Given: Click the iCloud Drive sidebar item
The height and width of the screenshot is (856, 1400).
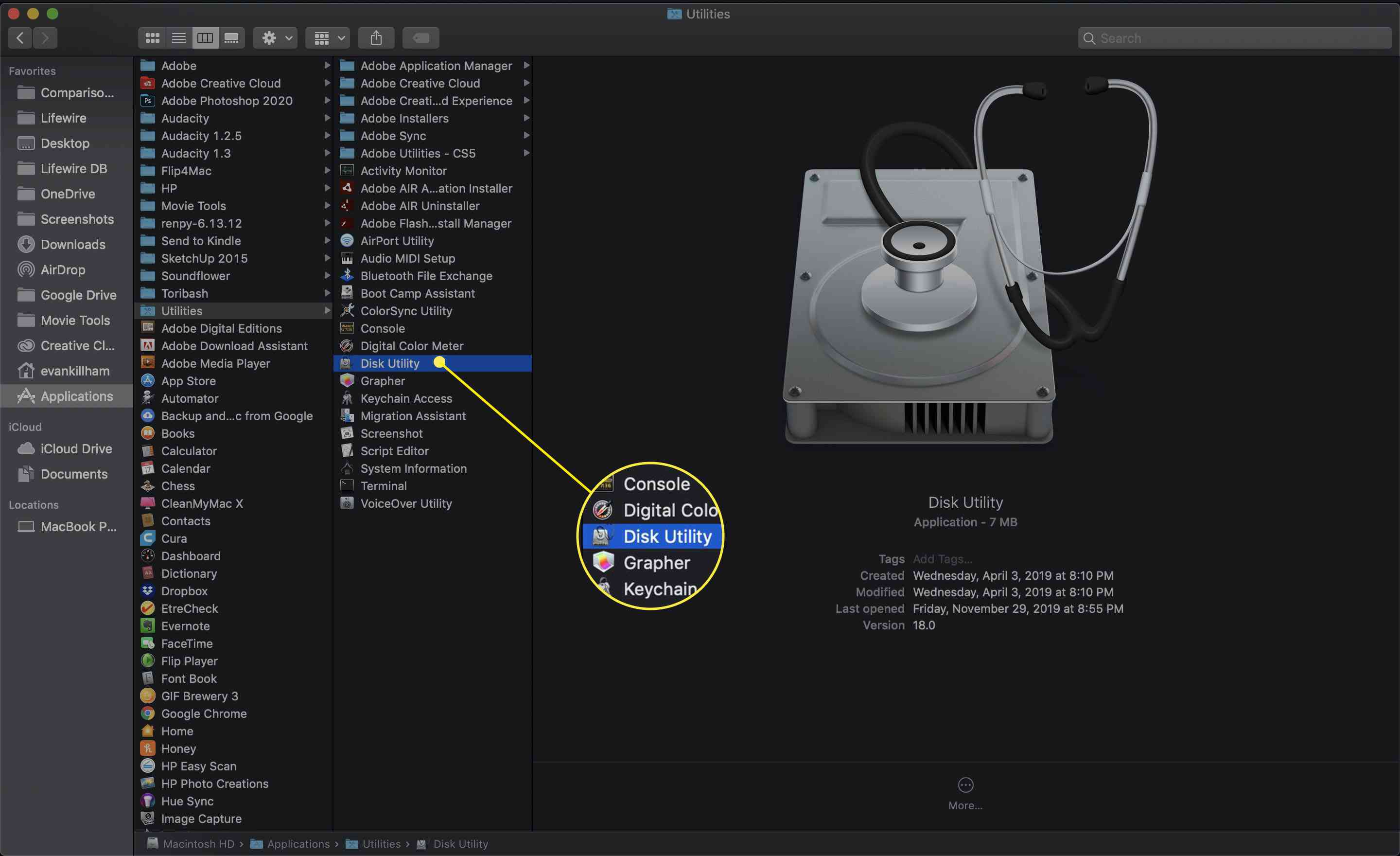Looking at the screenshot, I should 71,447.
